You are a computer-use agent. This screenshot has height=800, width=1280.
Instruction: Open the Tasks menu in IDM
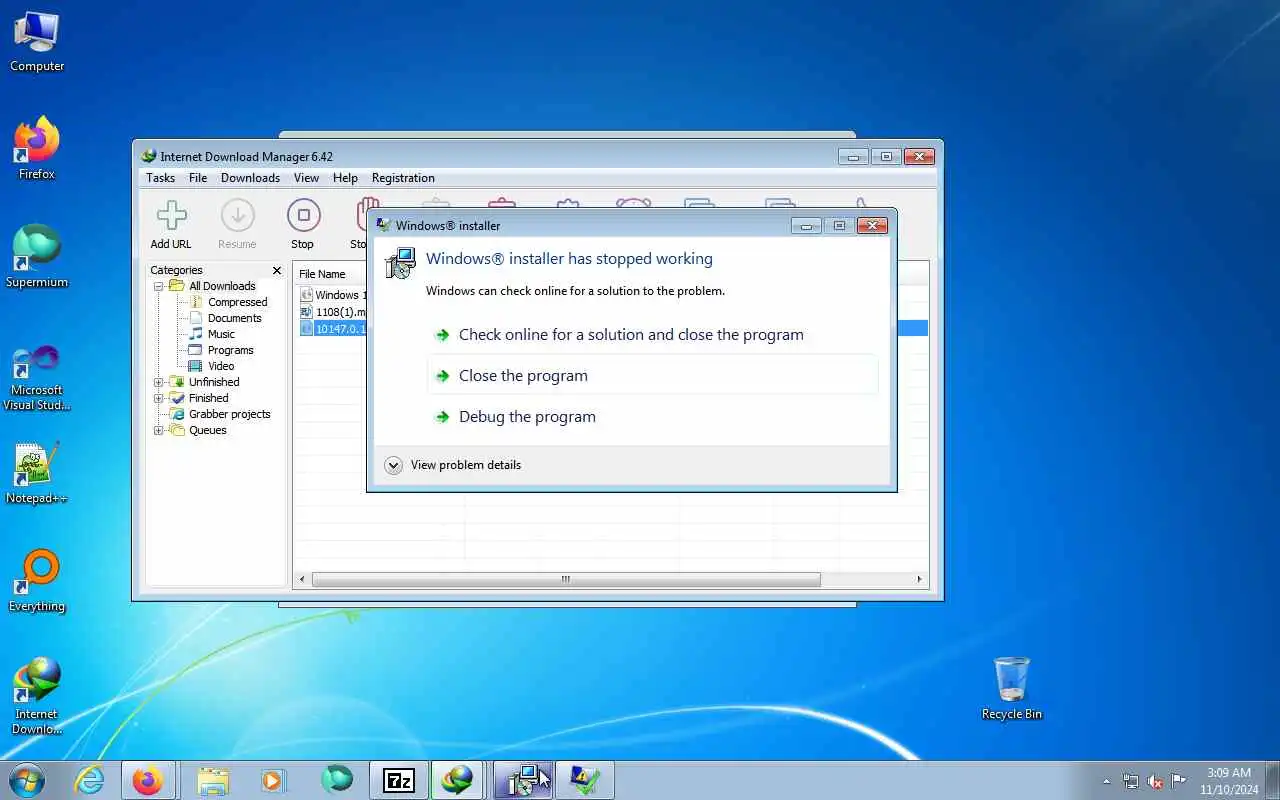click(x=160, y=178)
